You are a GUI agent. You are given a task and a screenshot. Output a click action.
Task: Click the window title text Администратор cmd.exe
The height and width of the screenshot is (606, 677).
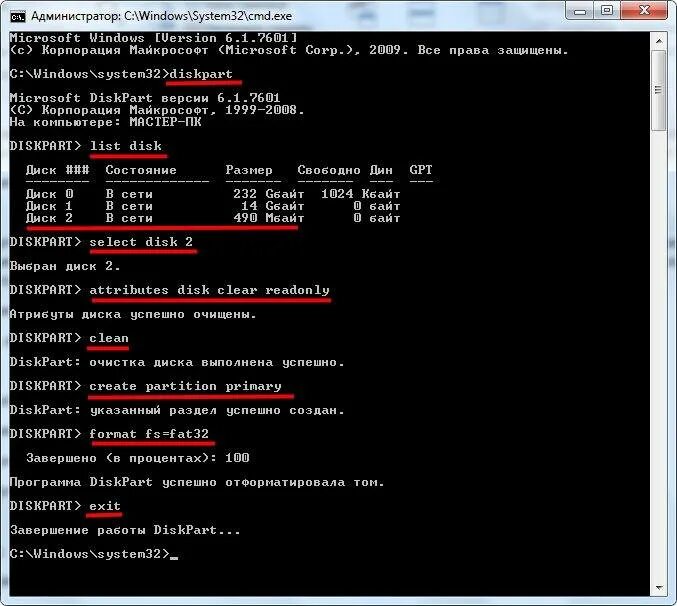[161, 16]
